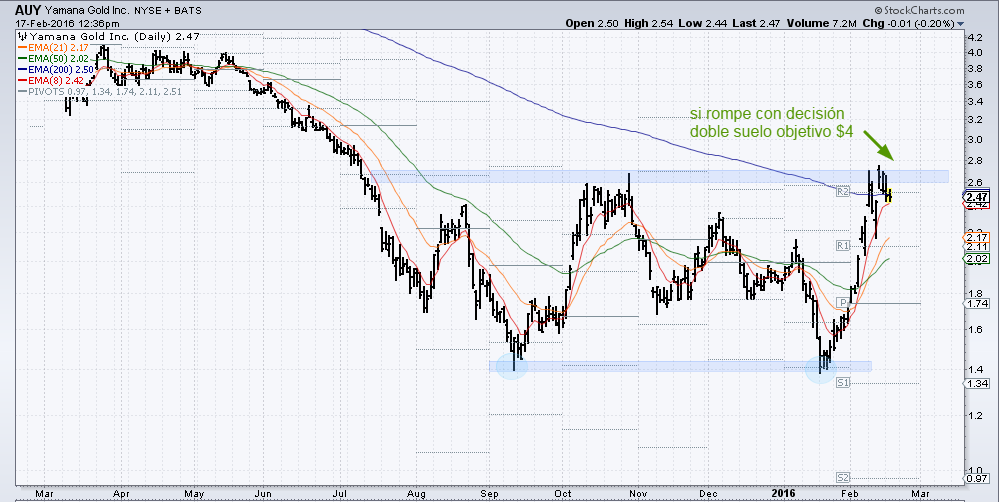Click the Dec label on date axis
Screen dimensions: 999x502
tap(708, 494)
